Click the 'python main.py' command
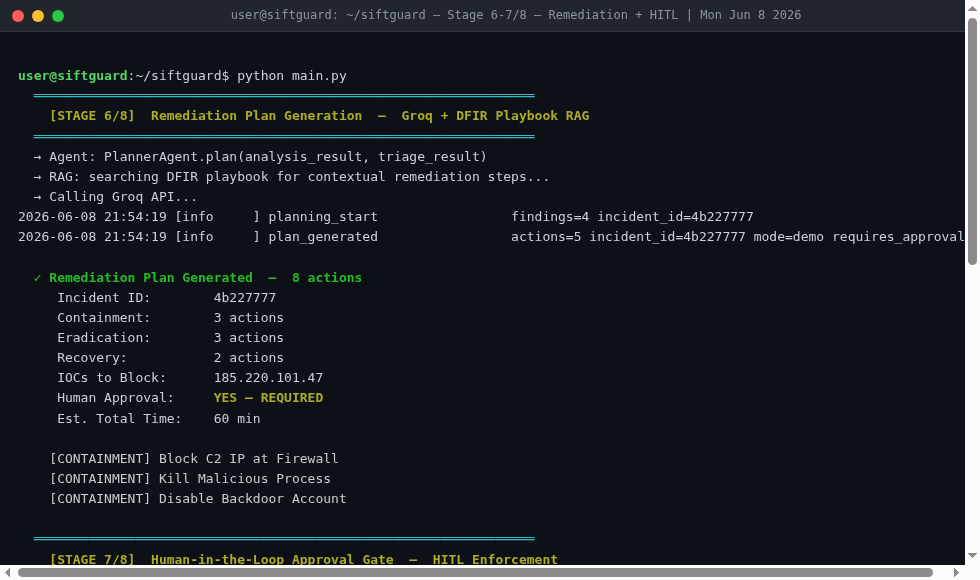This screenshot has height=580, width=980. (x=292, y=76)
